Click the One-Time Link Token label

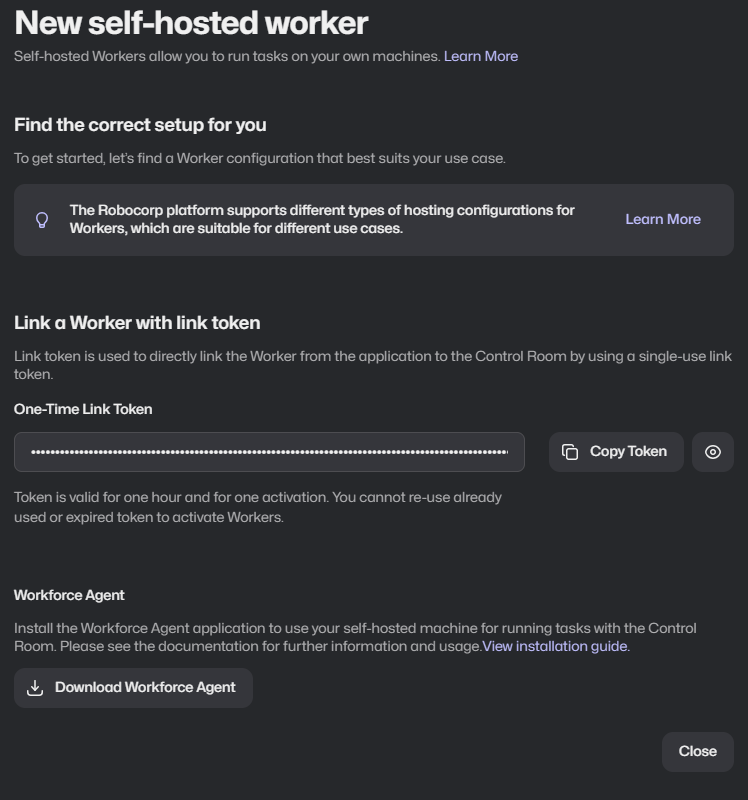(83, 409)
